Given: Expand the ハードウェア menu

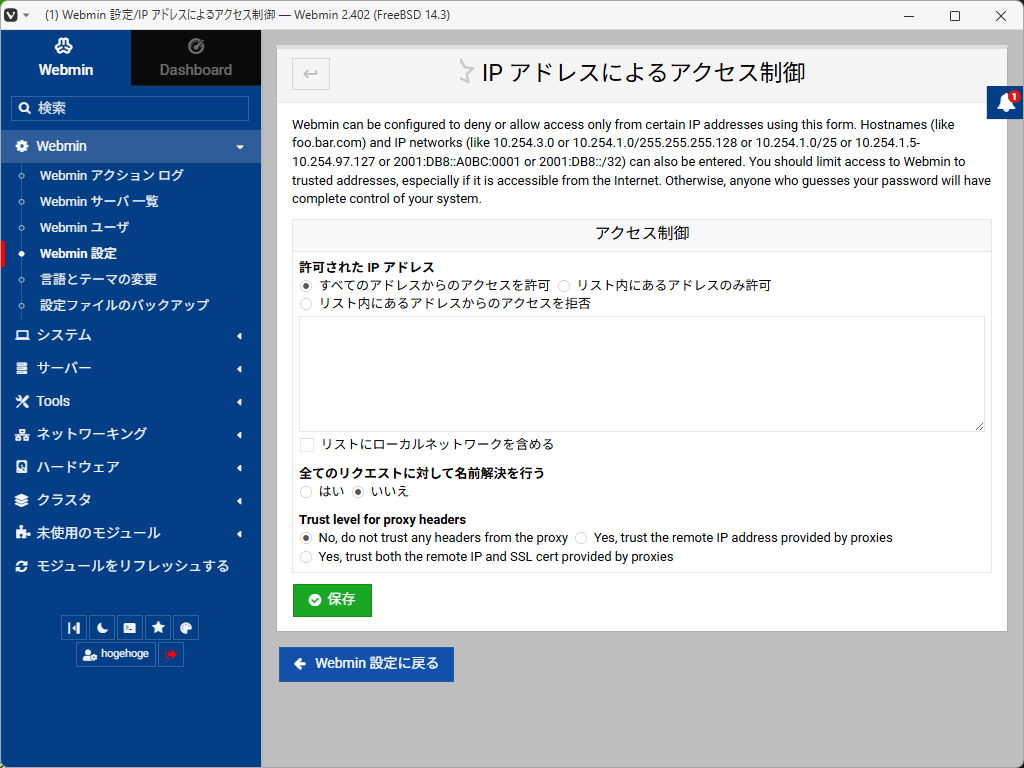Looking at the screenshot, I should click(131, 468).
